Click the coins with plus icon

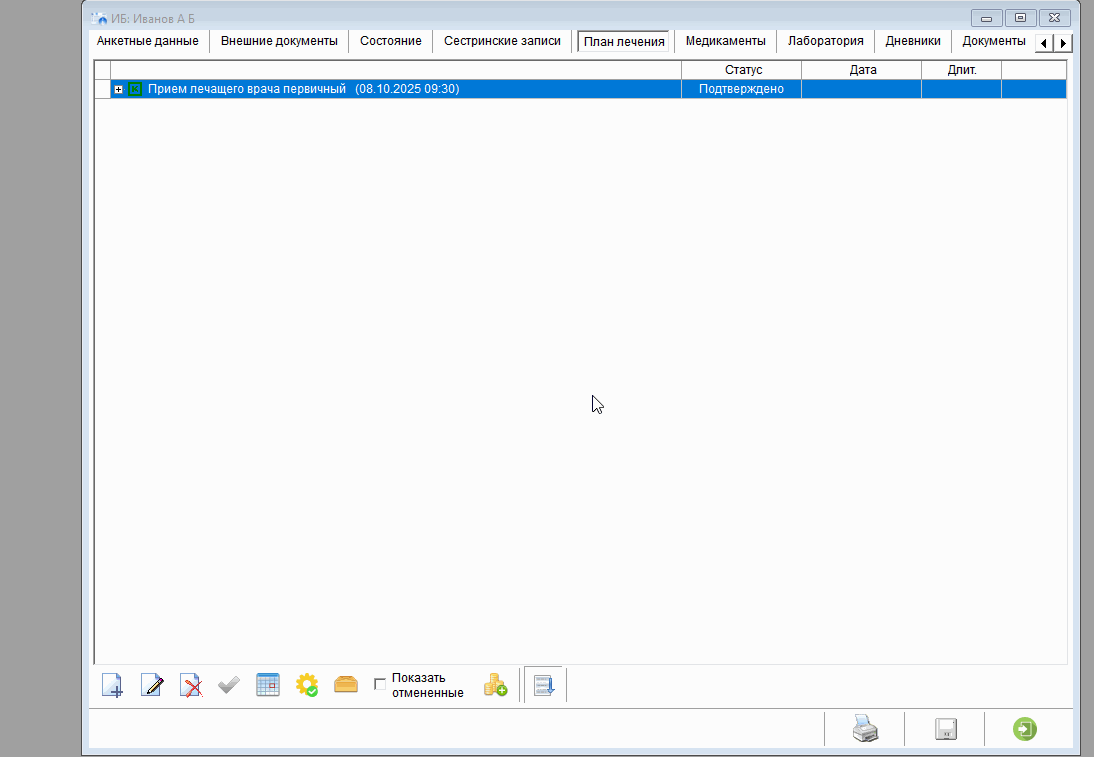[x=495, y=686]
